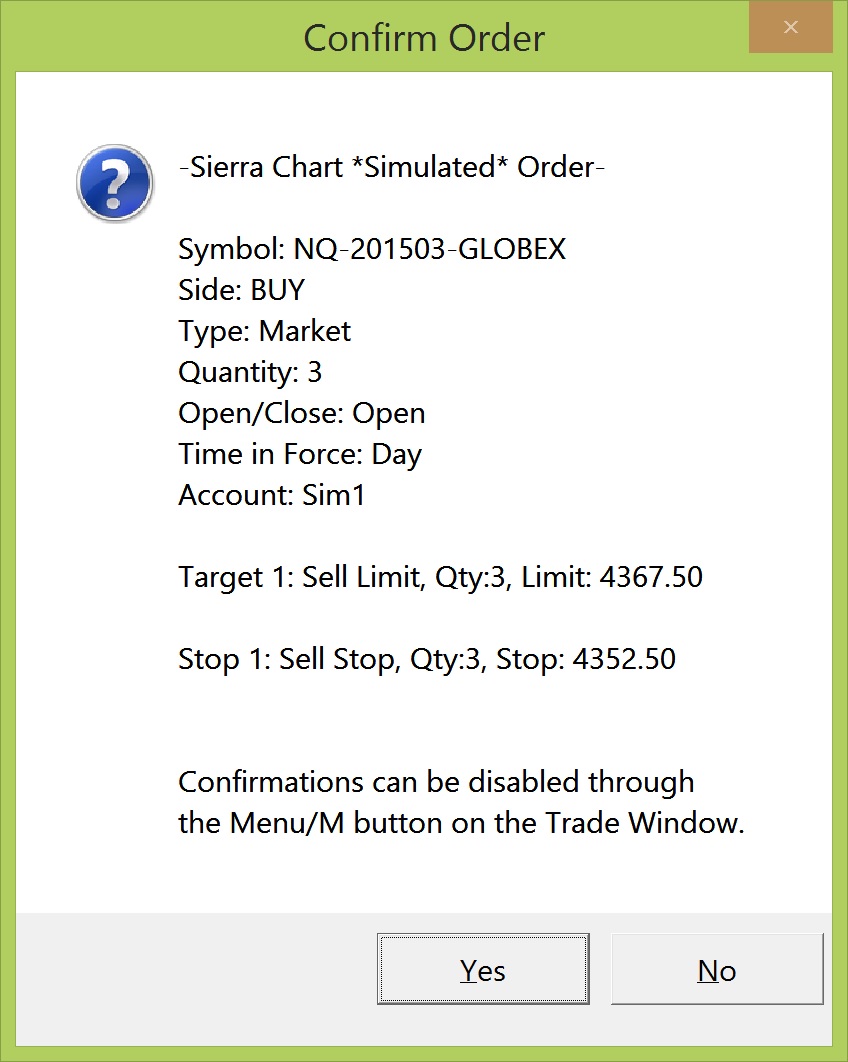Close the Confirm Order dialog
Screen dimensions: 848x1062
tap(790, 28)
